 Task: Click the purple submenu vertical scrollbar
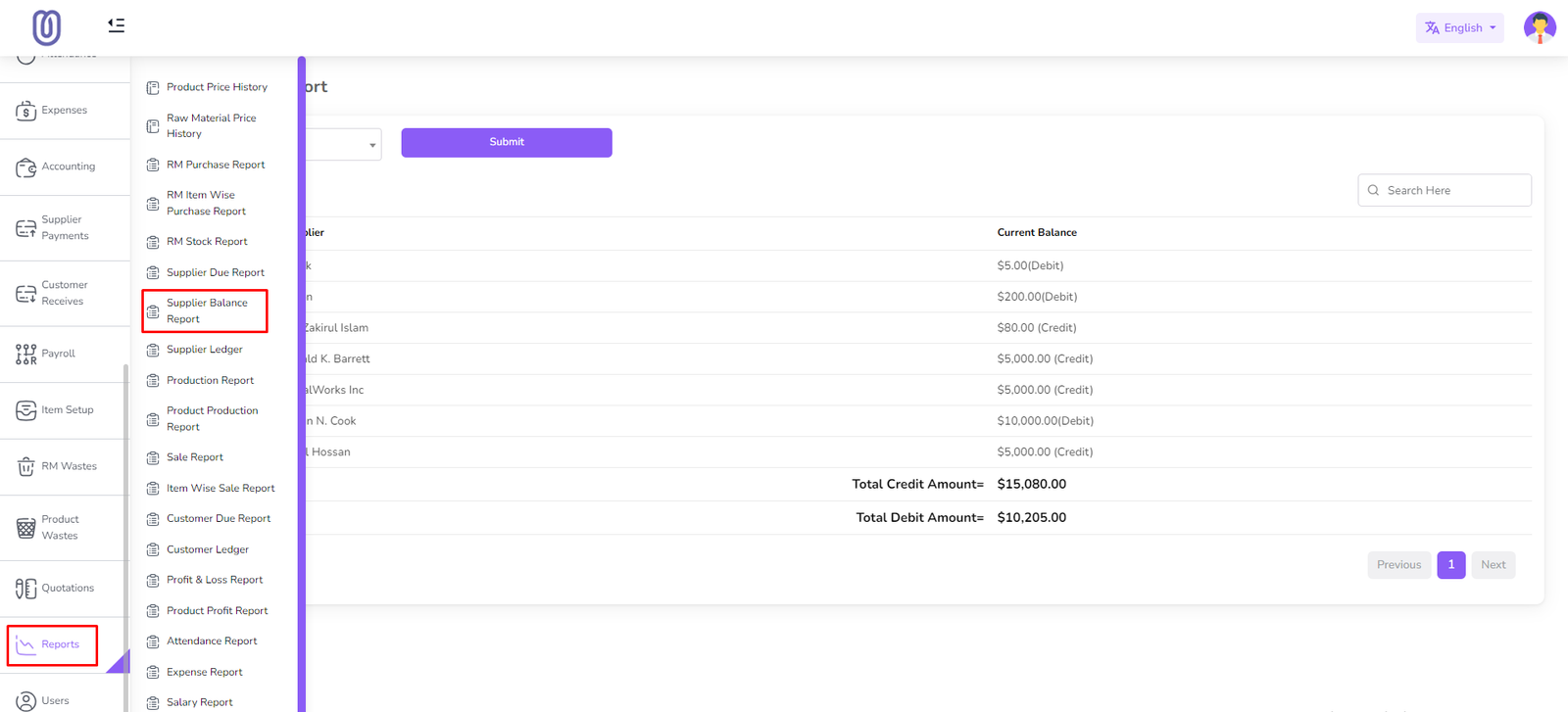click(x=302, y=382)
